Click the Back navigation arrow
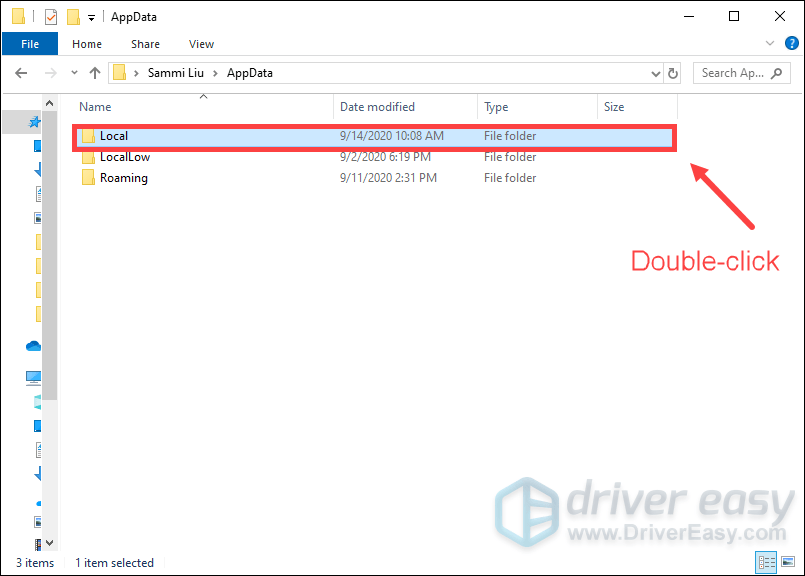Screen dimensions: 805x576 tap(22, 73)
